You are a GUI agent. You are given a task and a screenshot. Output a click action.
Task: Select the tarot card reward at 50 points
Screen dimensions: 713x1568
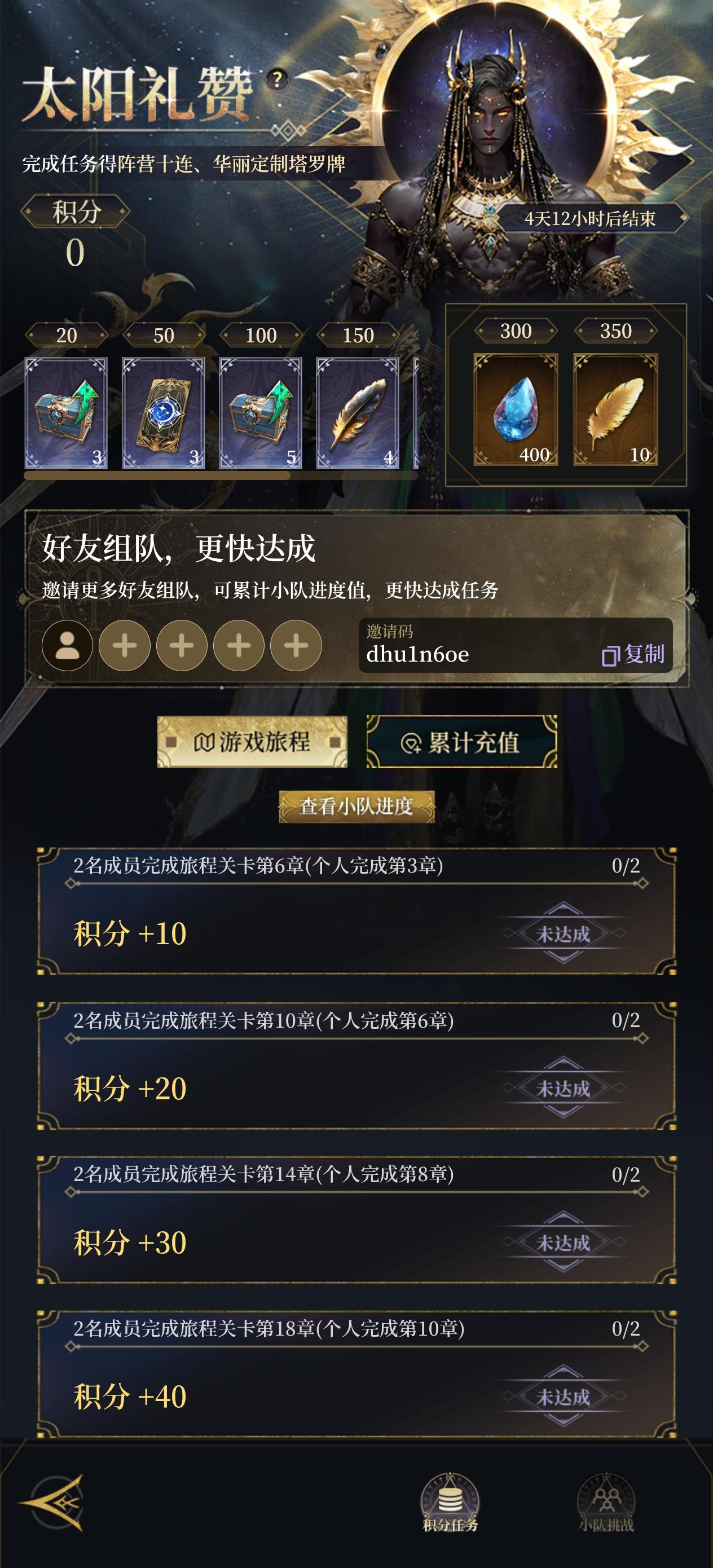point(163,413)
